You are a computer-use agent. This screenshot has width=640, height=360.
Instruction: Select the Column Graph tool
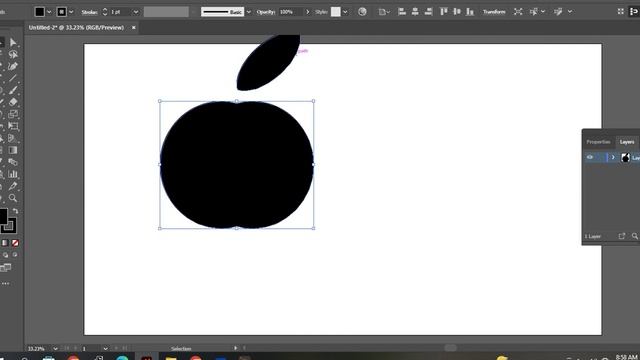point(13,174)
